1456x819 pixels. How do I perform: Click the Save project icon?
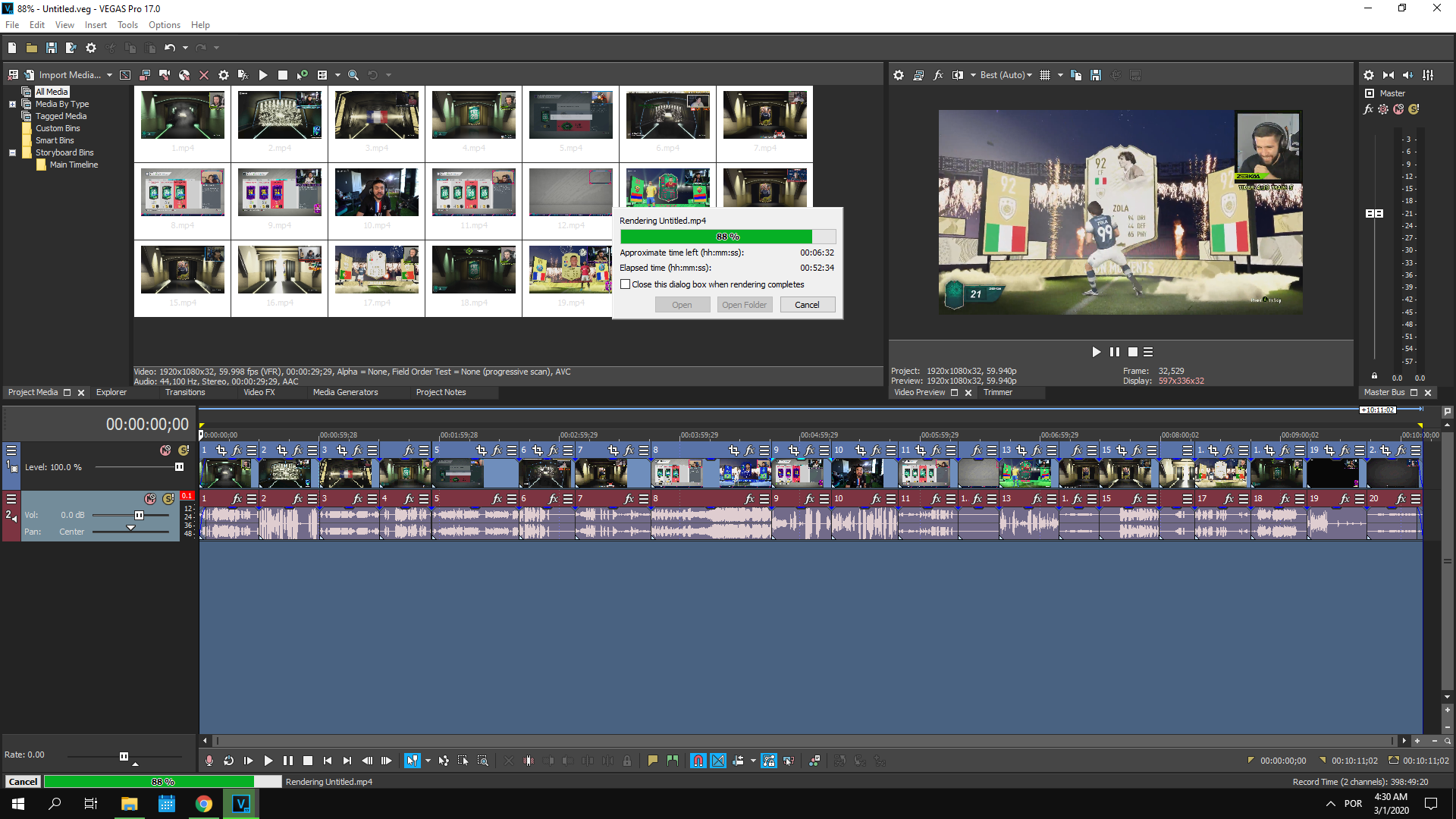point(52,48)
